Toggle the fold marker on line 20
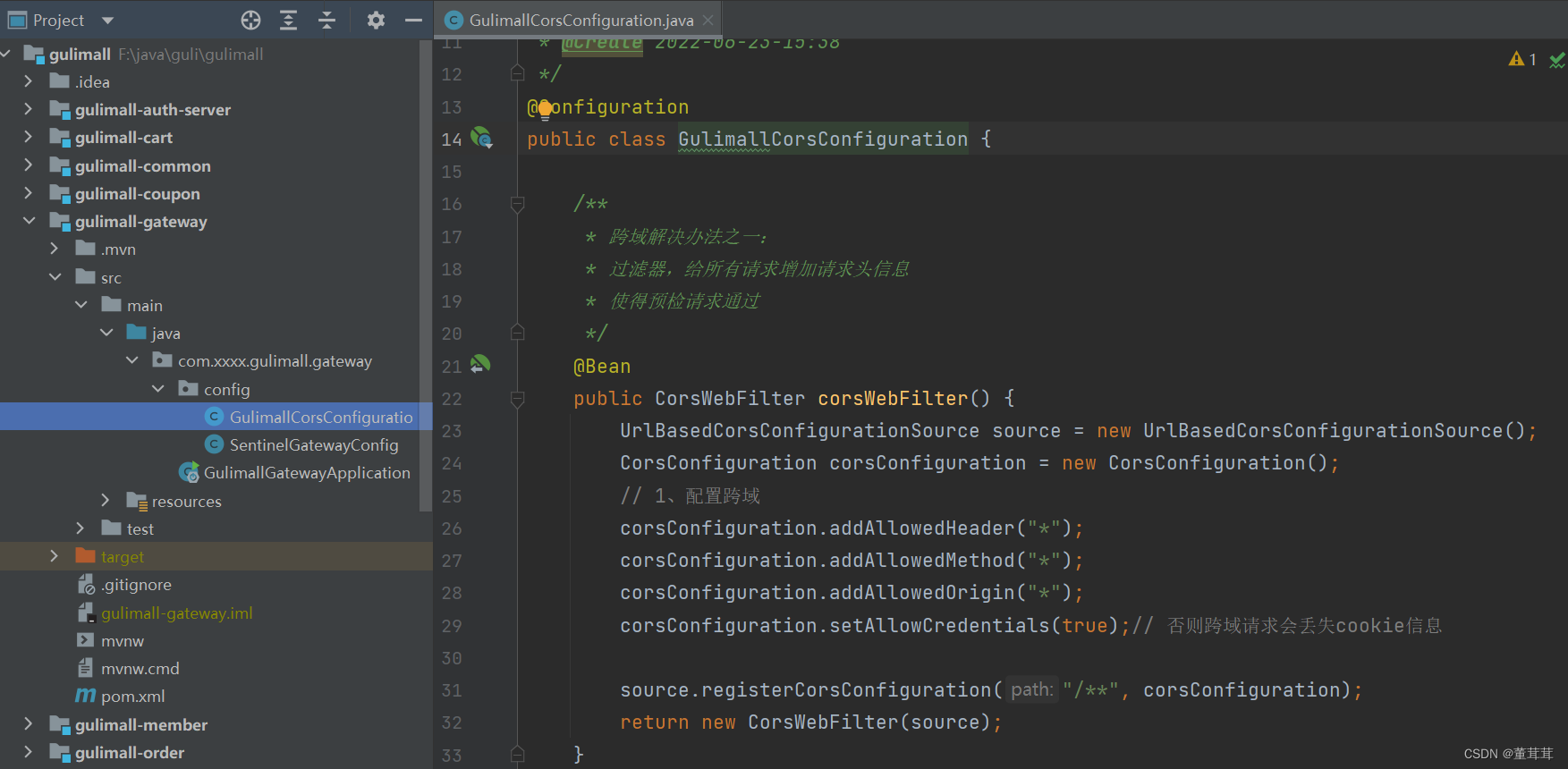The width and height of the screenshot is (1568, 769). coord(517,333)
